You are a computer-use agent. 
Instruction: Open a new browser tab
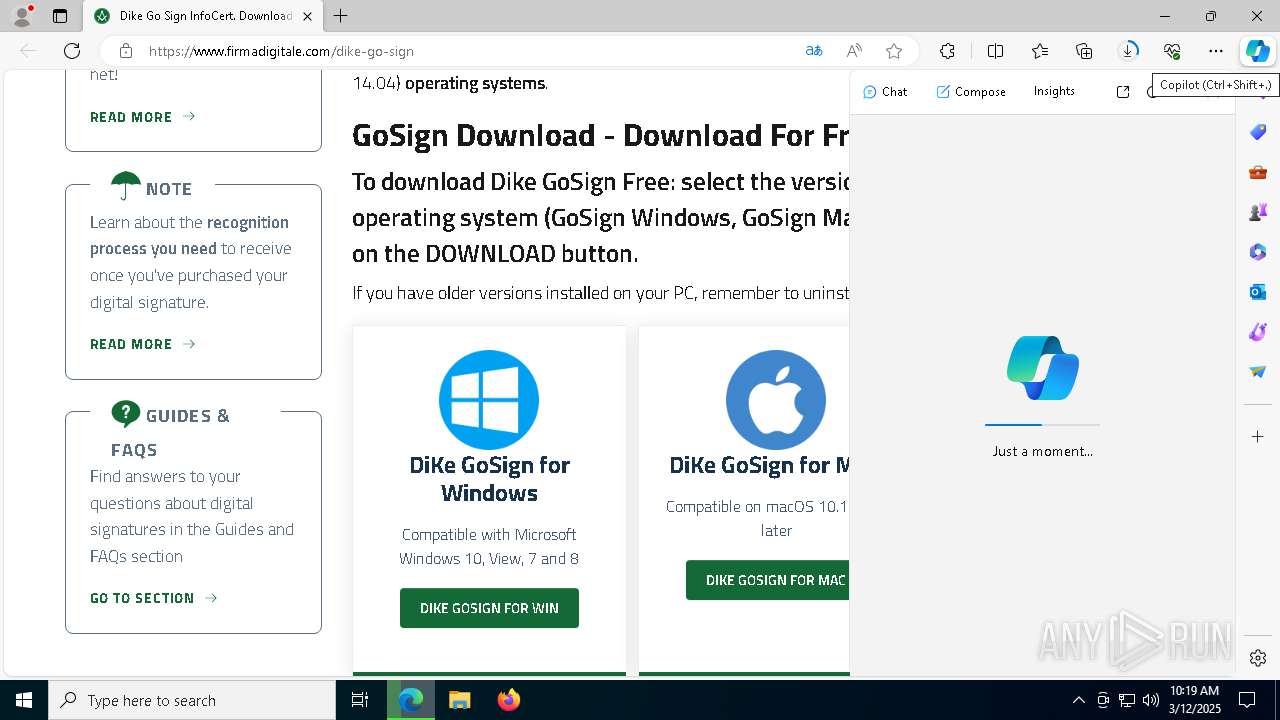coord(341,16)
